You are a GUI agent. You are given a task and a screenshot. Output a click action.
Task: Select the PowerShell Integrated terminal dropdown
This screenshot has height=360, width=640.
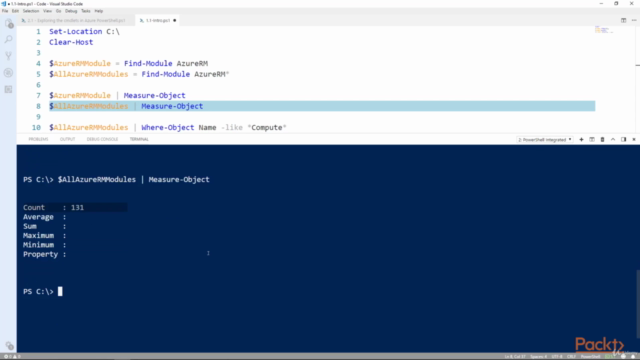point(544,140)
